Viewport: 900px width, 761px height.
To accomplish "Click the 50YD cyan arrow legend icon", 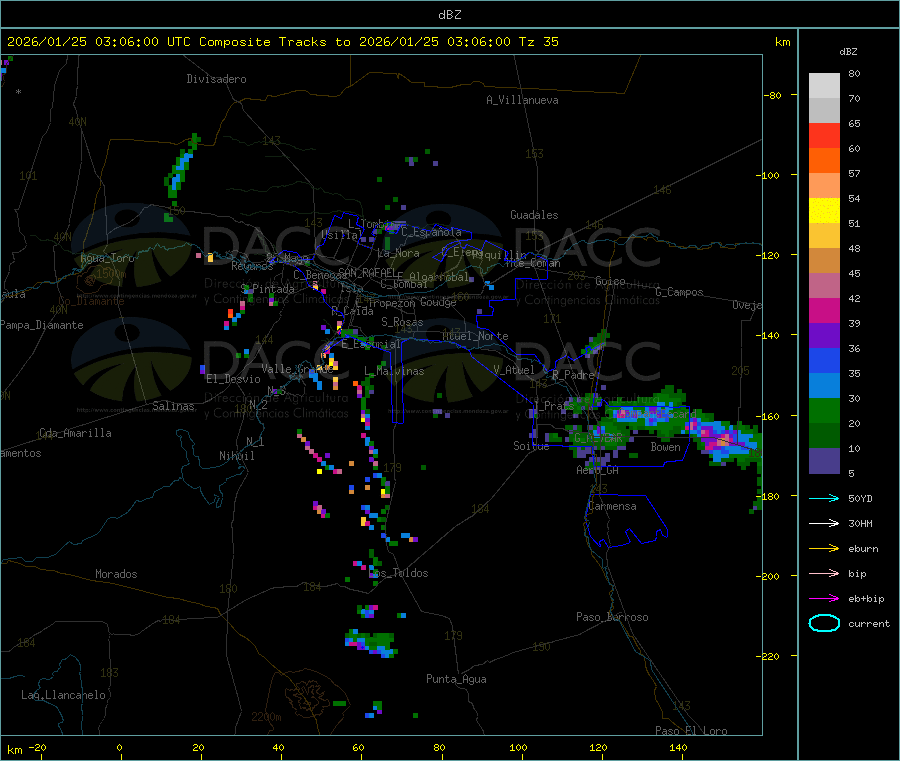I will 824,498.
